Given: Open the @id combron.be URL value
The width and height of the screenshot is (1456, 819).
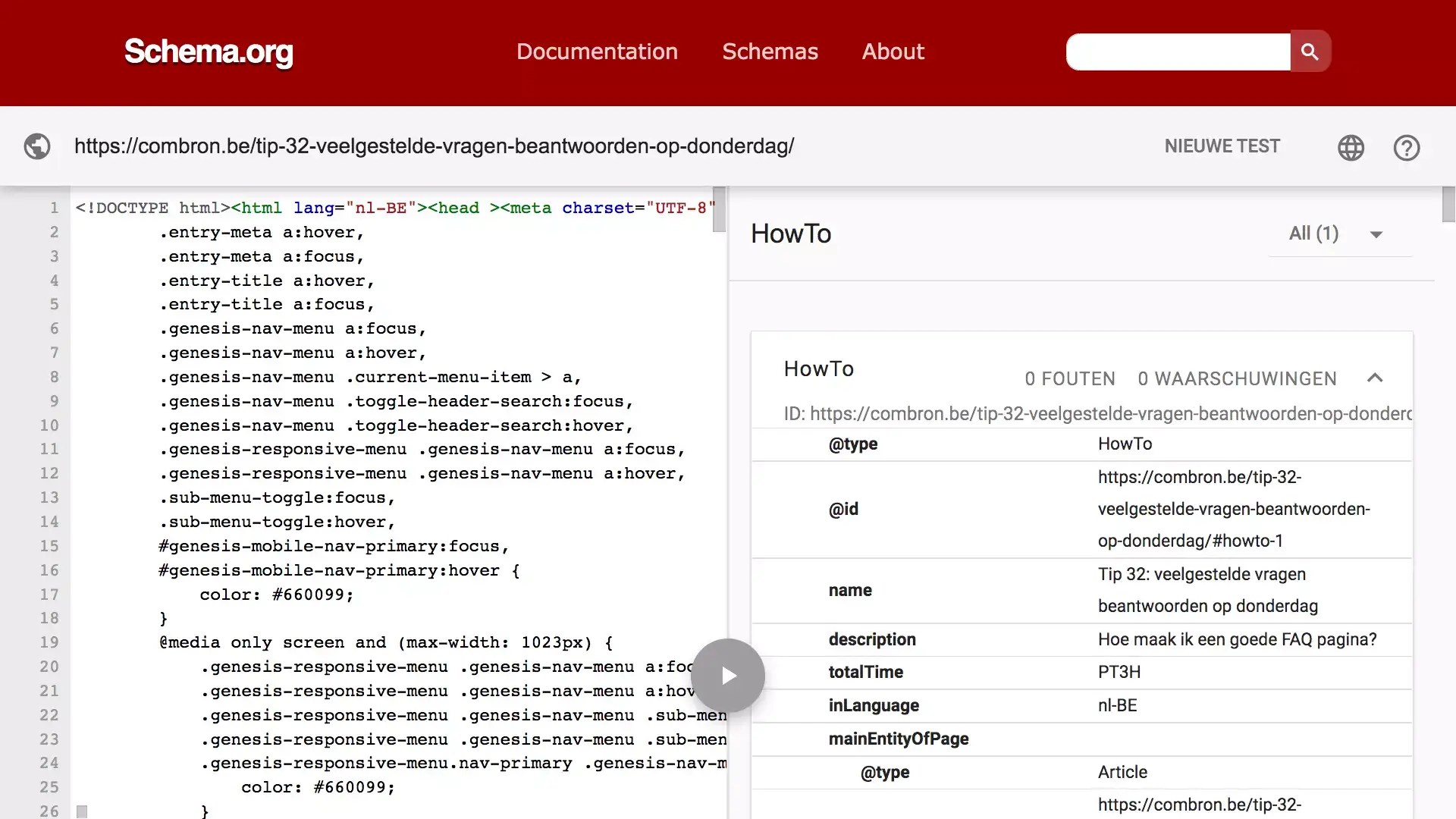Looking at the screenshot, I should click(x=1234, y=509).
